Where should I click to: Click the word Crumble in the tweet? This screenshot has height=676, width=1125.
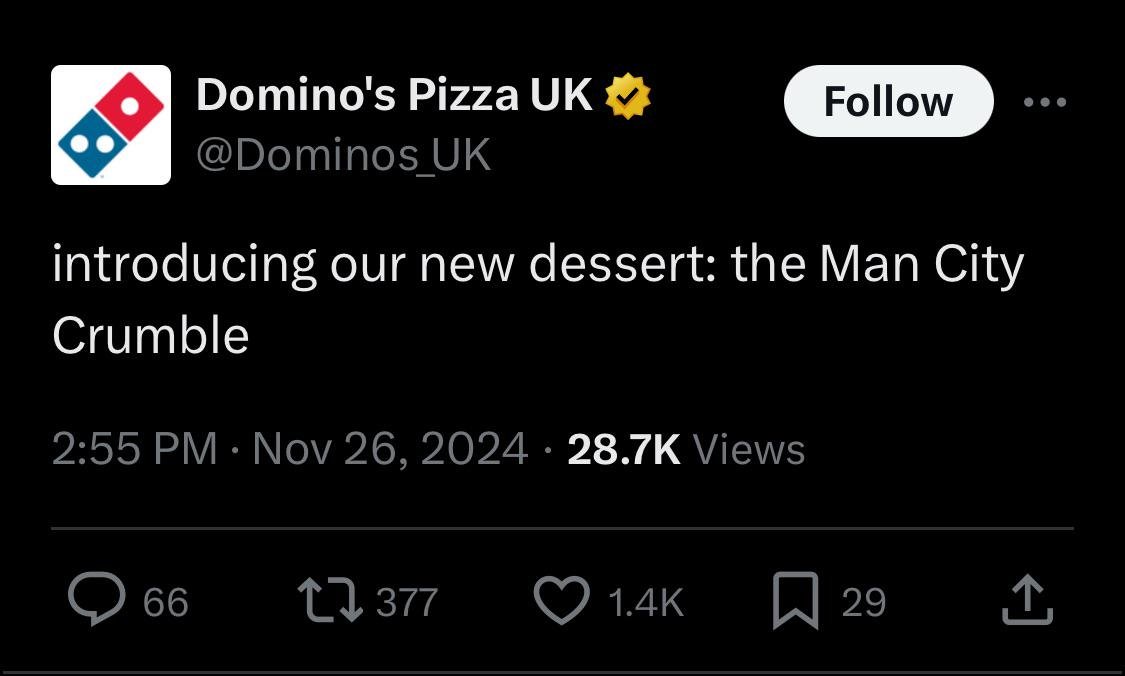tap(150, 336)
